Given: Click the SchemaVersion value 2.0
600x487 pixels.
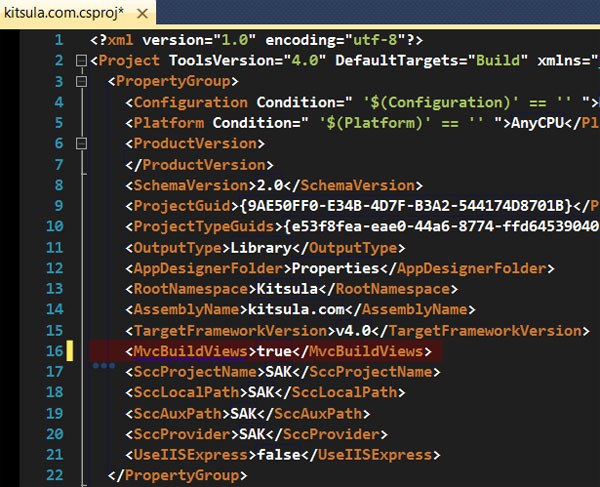Looking at the screenshot, I should [x=270, y=186].
